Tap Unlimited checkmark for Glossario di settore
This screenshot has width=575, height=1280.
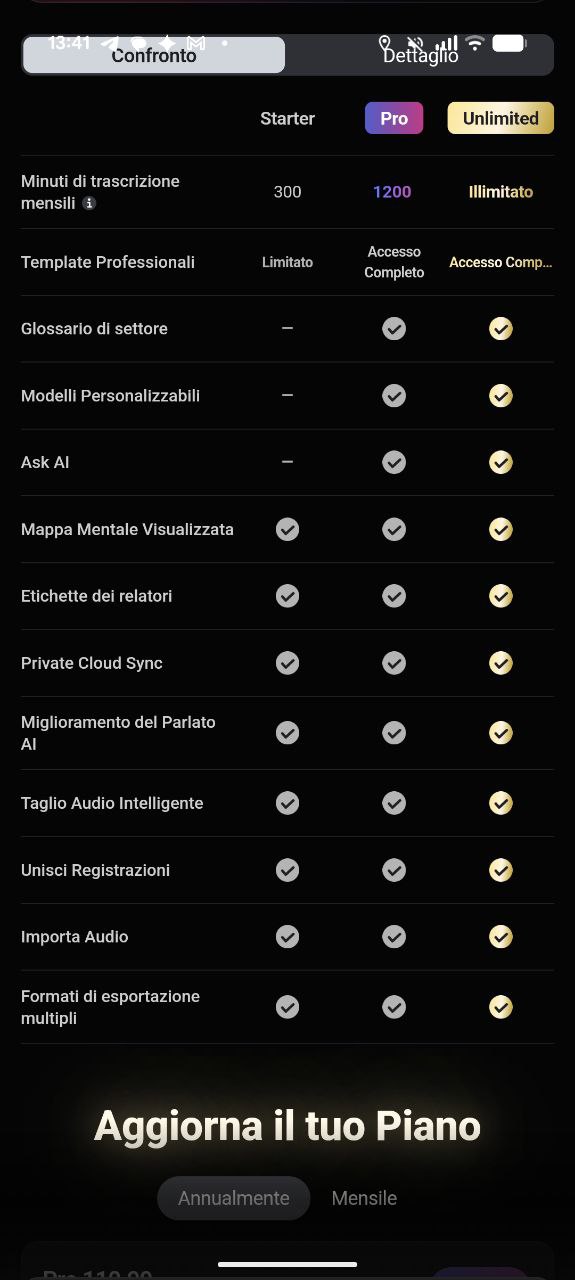point(501,329)
